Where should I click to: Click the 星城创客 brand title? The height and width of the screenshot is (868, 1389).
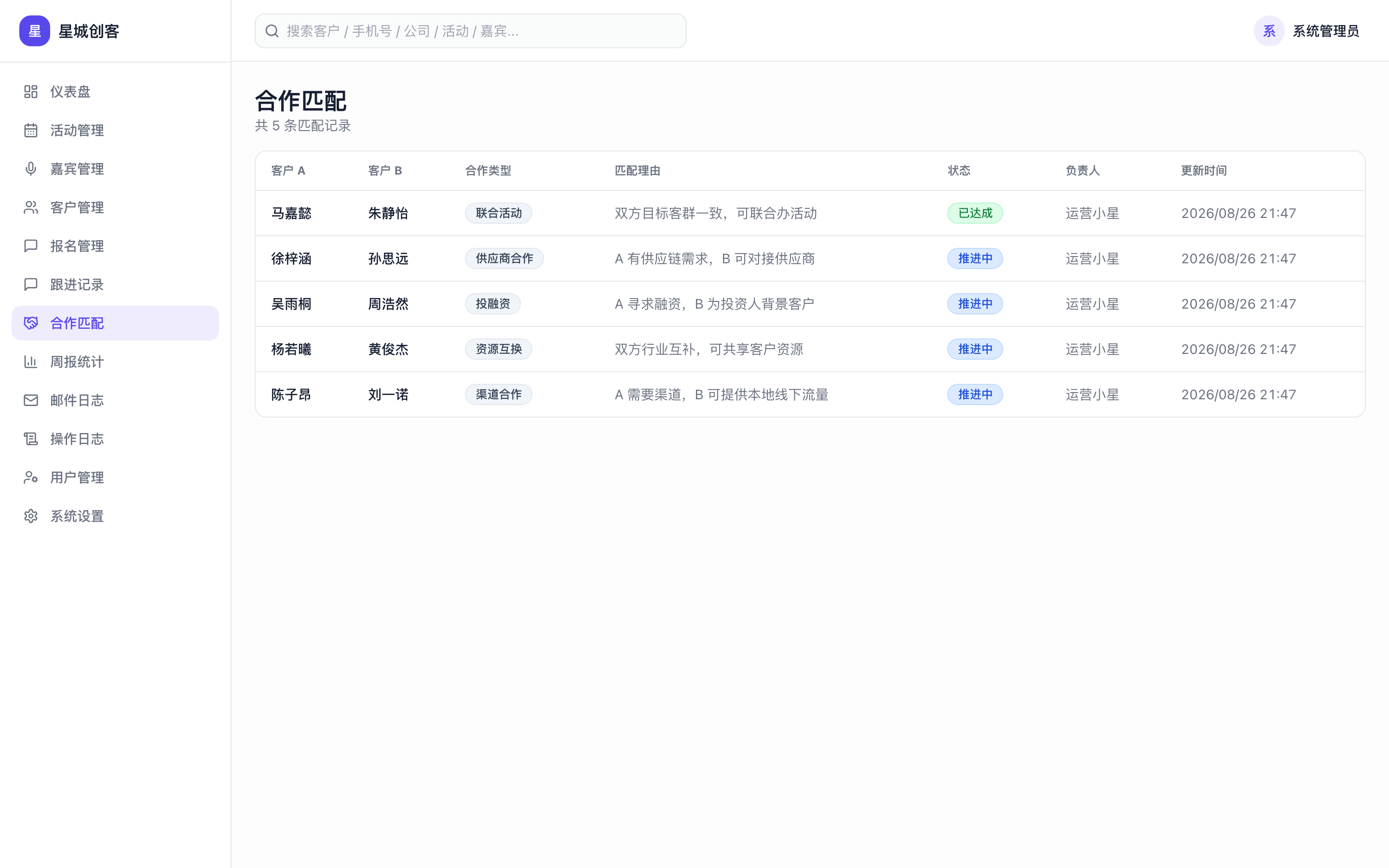point(89,31)
